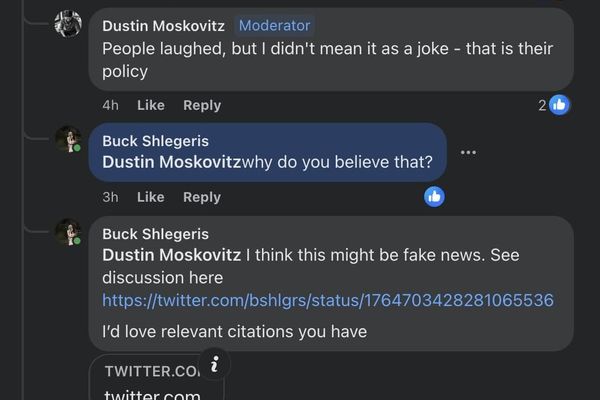Screen dimensions: 600x400
Task: Click the 3h timestamp on Buck's comment
Action: [x=110, y=197]
